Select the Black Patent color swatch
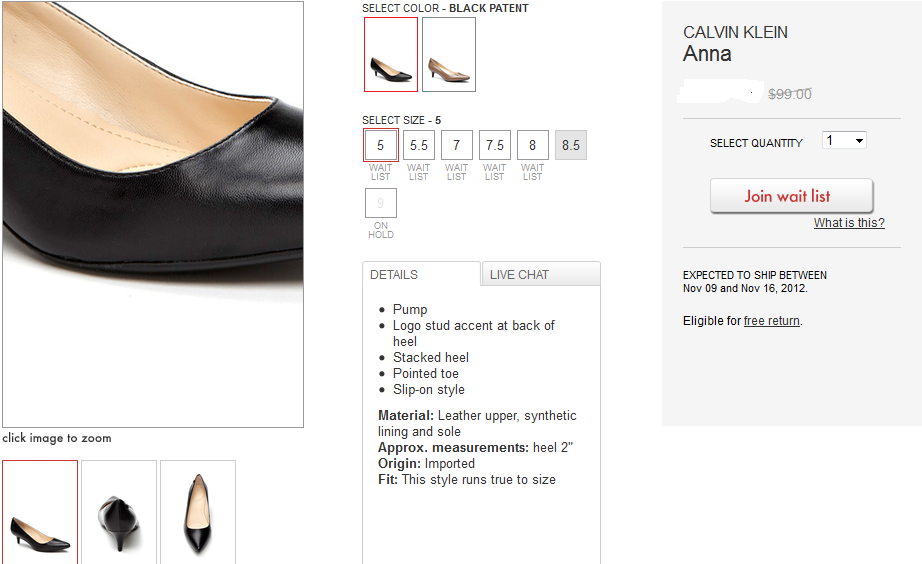922x564 pixels. [x=390, y=55]
